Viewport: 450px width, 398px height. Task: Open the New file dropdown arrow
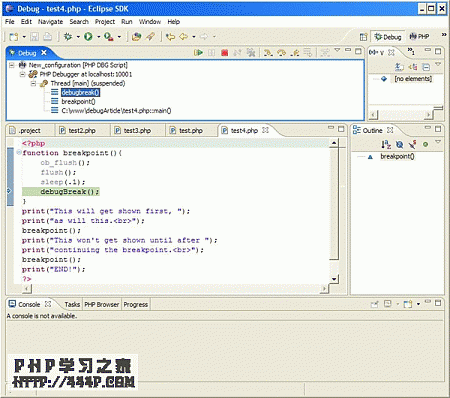tap(24, 37)
